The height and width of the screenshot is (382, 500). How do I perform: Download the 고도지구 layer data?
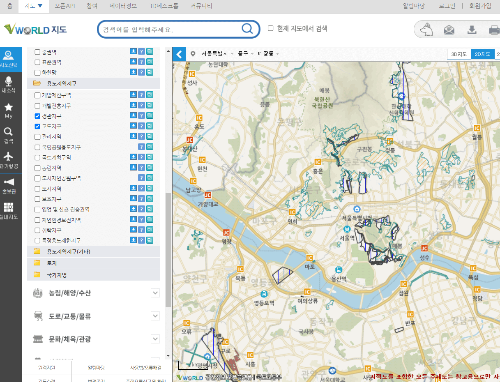[x=133, y=126]
